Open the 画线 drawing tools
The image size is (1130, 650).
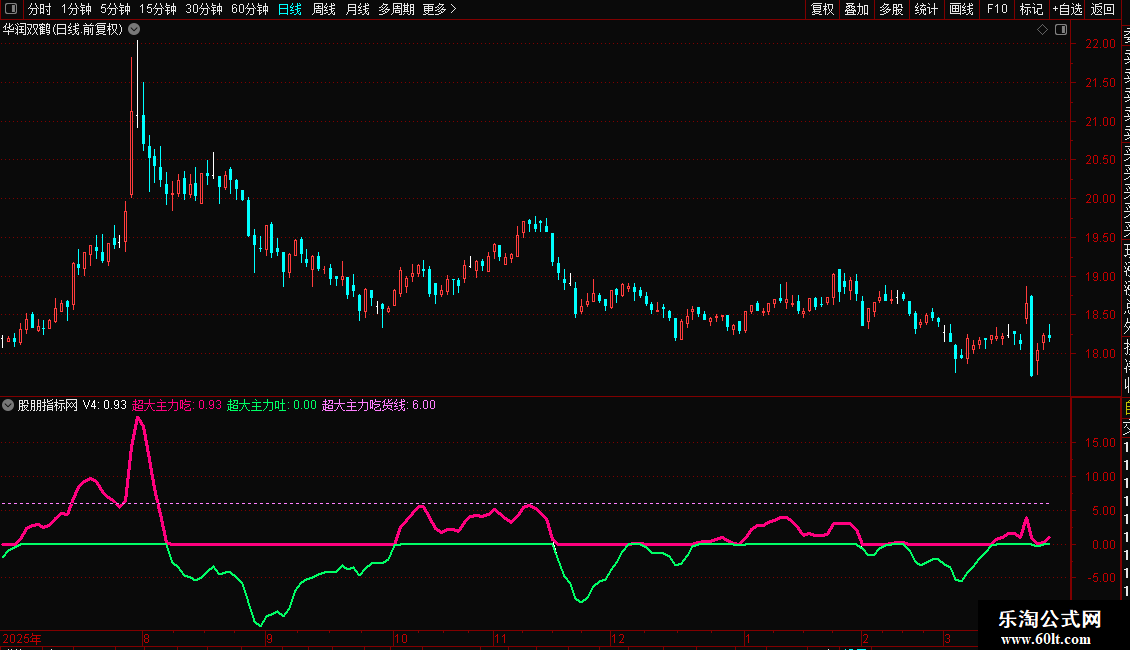961,9
